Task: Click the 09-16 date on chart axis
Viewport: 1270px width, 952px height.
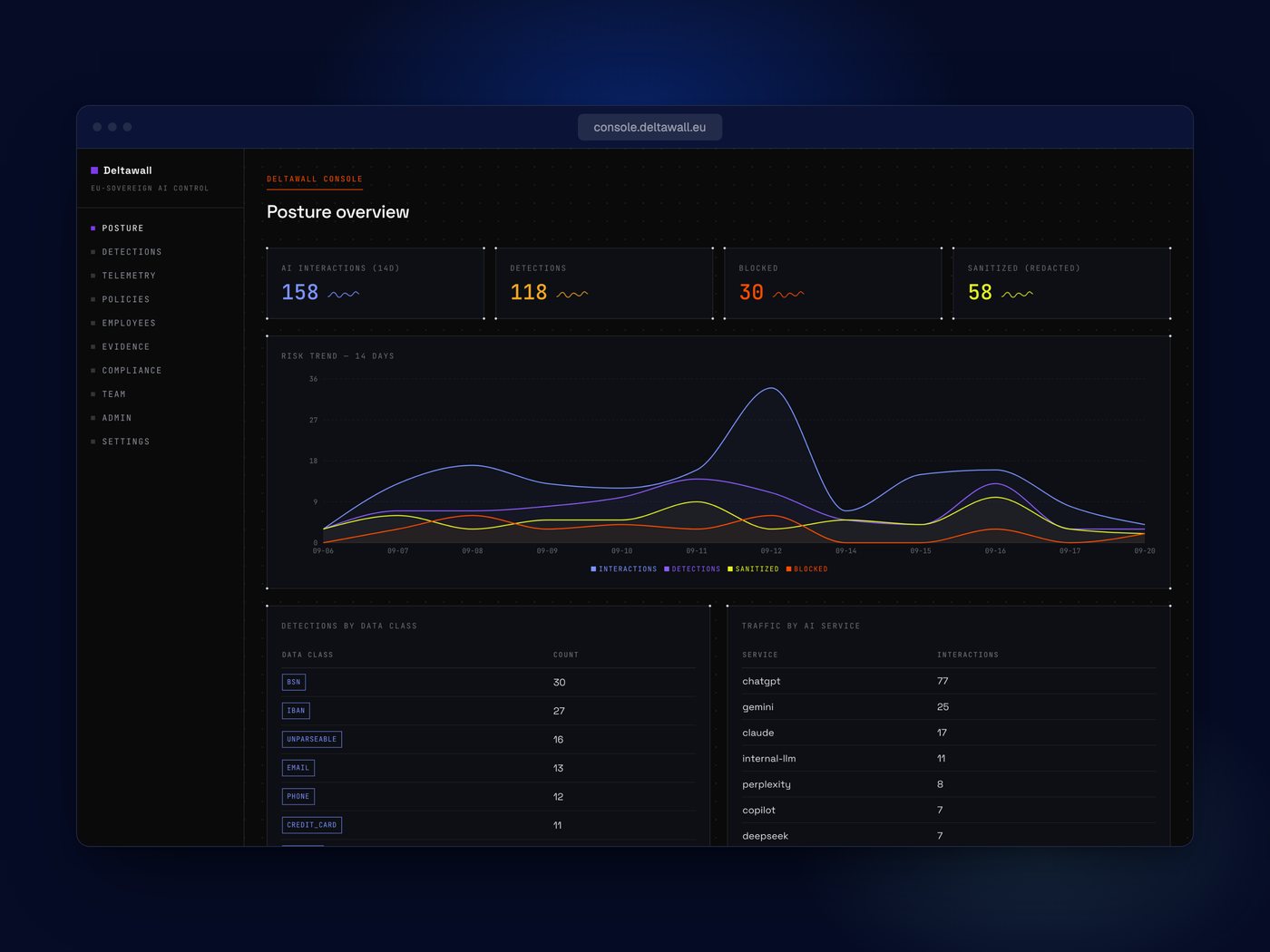Action: (995, 551)
